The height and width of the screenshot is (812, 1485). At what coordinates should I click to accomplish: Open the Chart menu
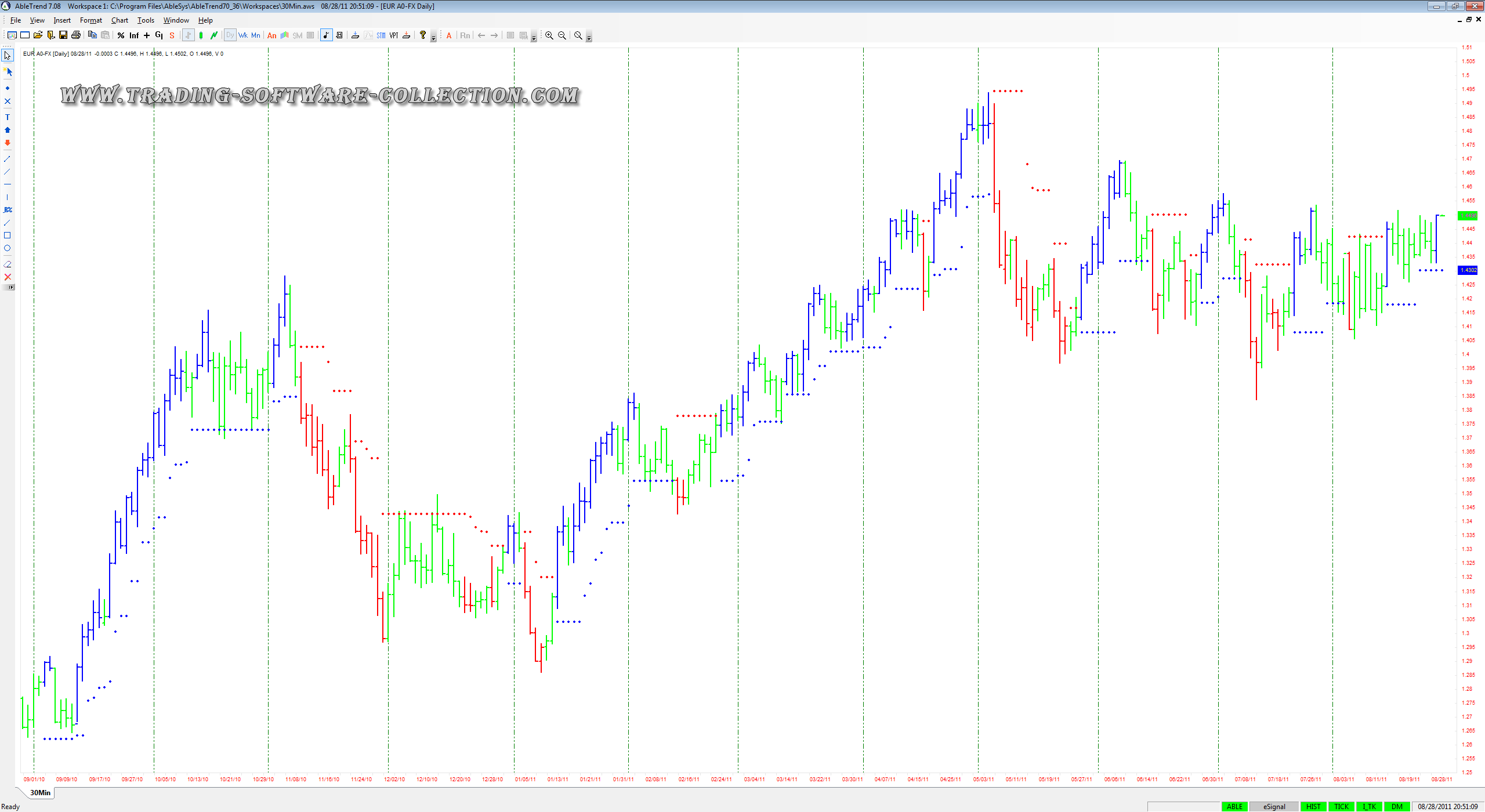(x=119, y=20)
